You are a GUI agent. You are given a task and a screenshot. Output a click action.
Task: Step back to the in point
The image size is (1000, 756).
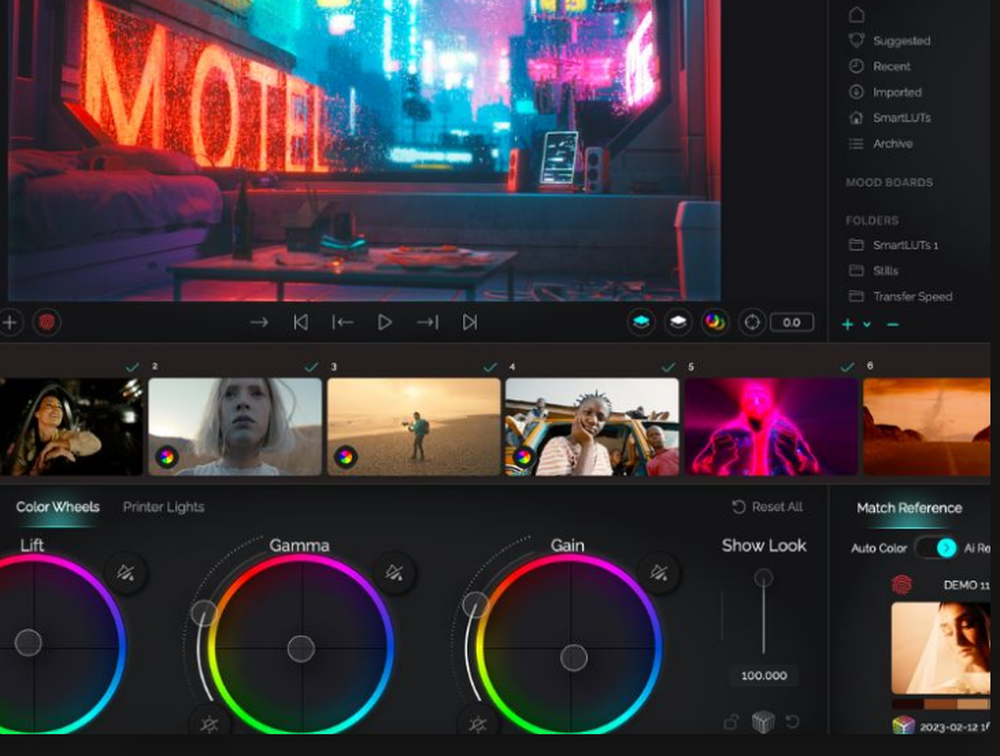coord(342,322)
